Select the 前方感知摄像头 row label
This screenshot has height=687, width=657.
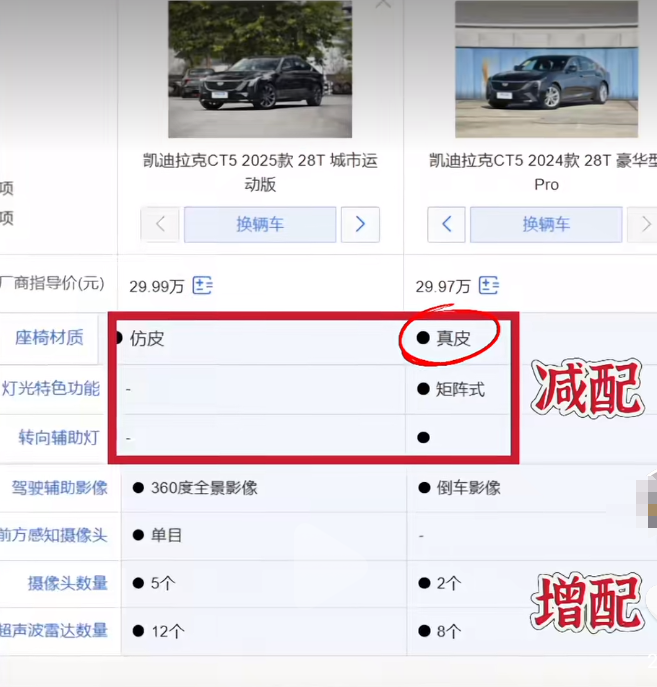pos(53,535)
